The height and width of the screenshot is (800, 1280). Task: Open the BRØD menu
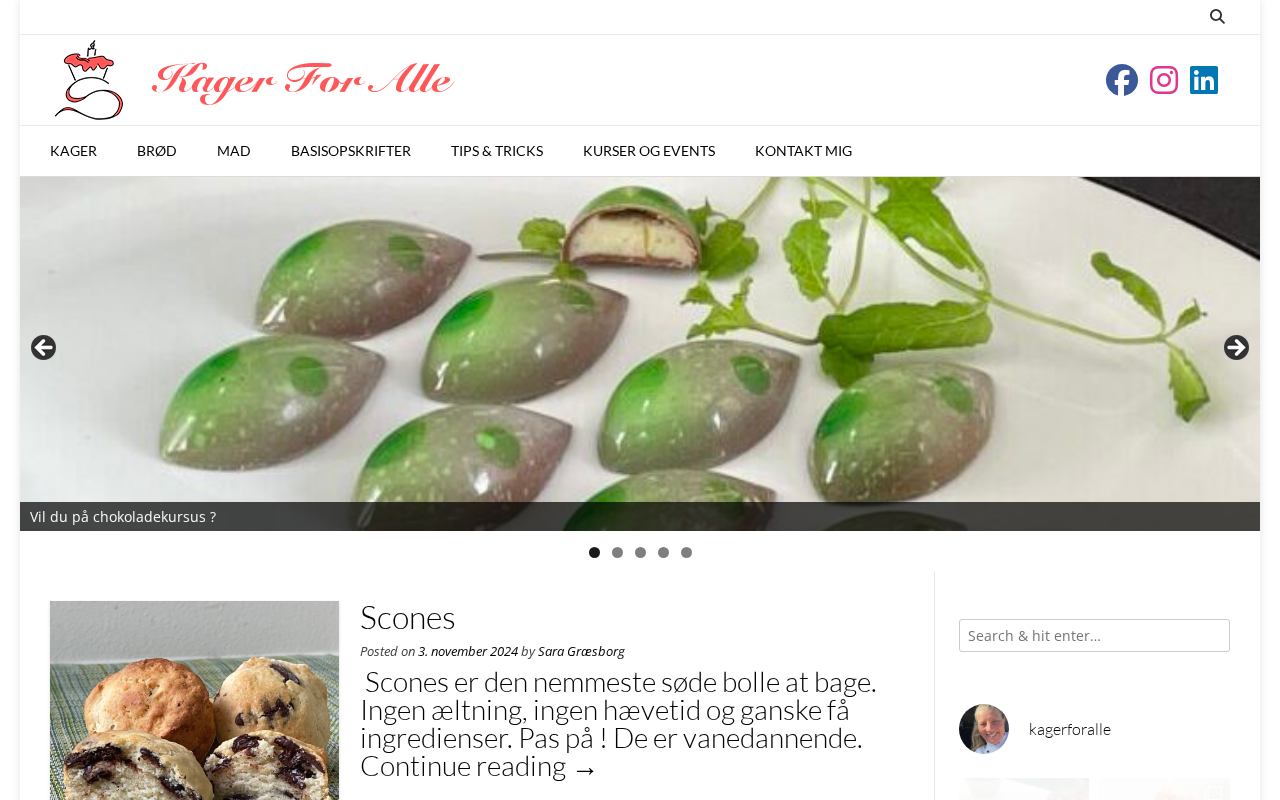click(x=157, y=151)
